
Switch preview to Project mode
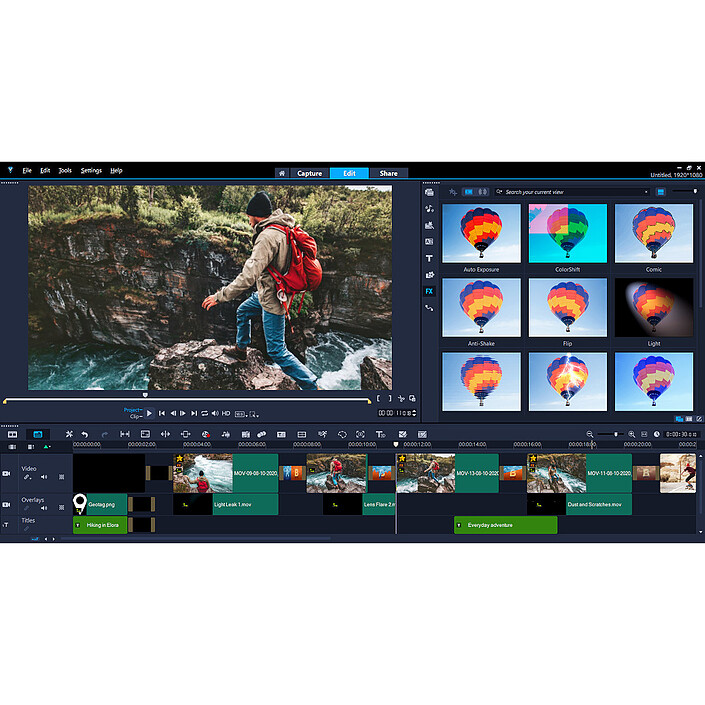[133, 410]
